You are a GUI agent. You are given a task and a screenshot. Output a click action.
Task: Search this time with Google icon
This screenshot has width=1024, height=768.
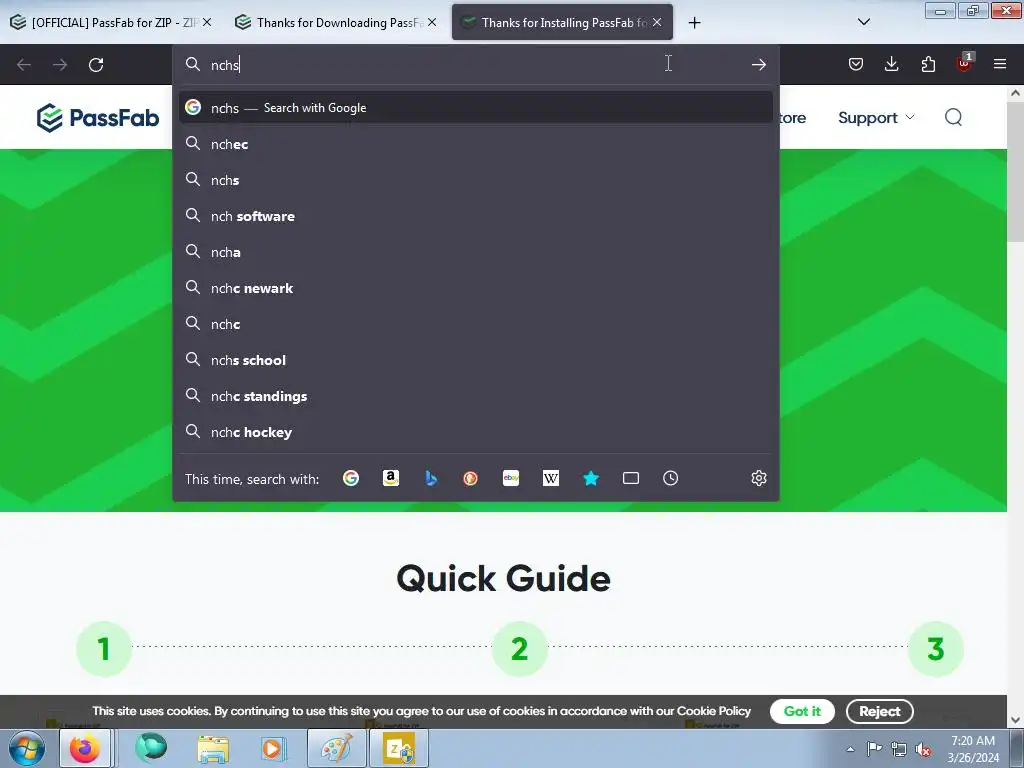click(x=351, y=479)
